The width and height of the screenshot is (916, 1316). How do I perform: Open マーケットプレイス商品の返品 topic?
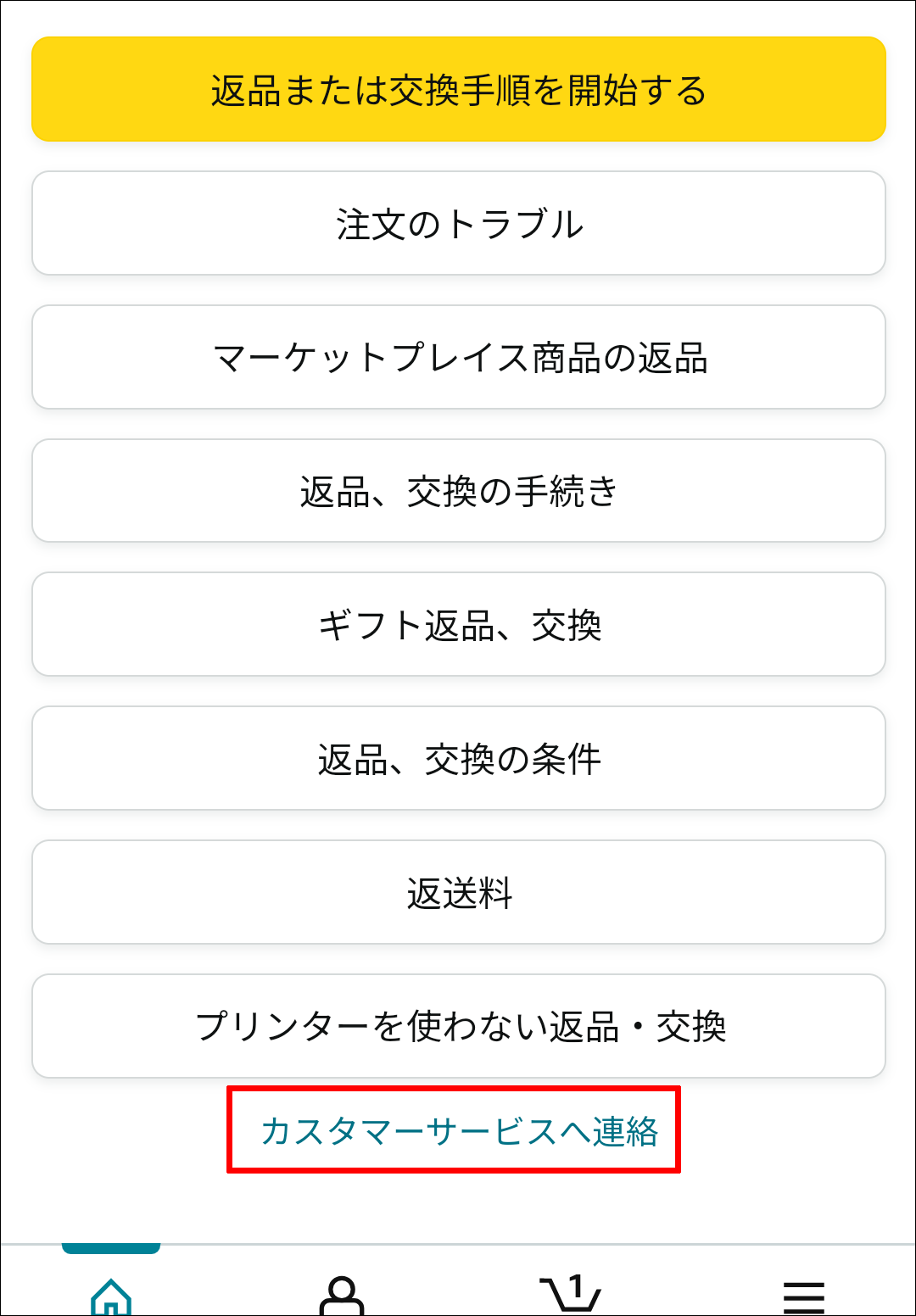coord(459,357)
